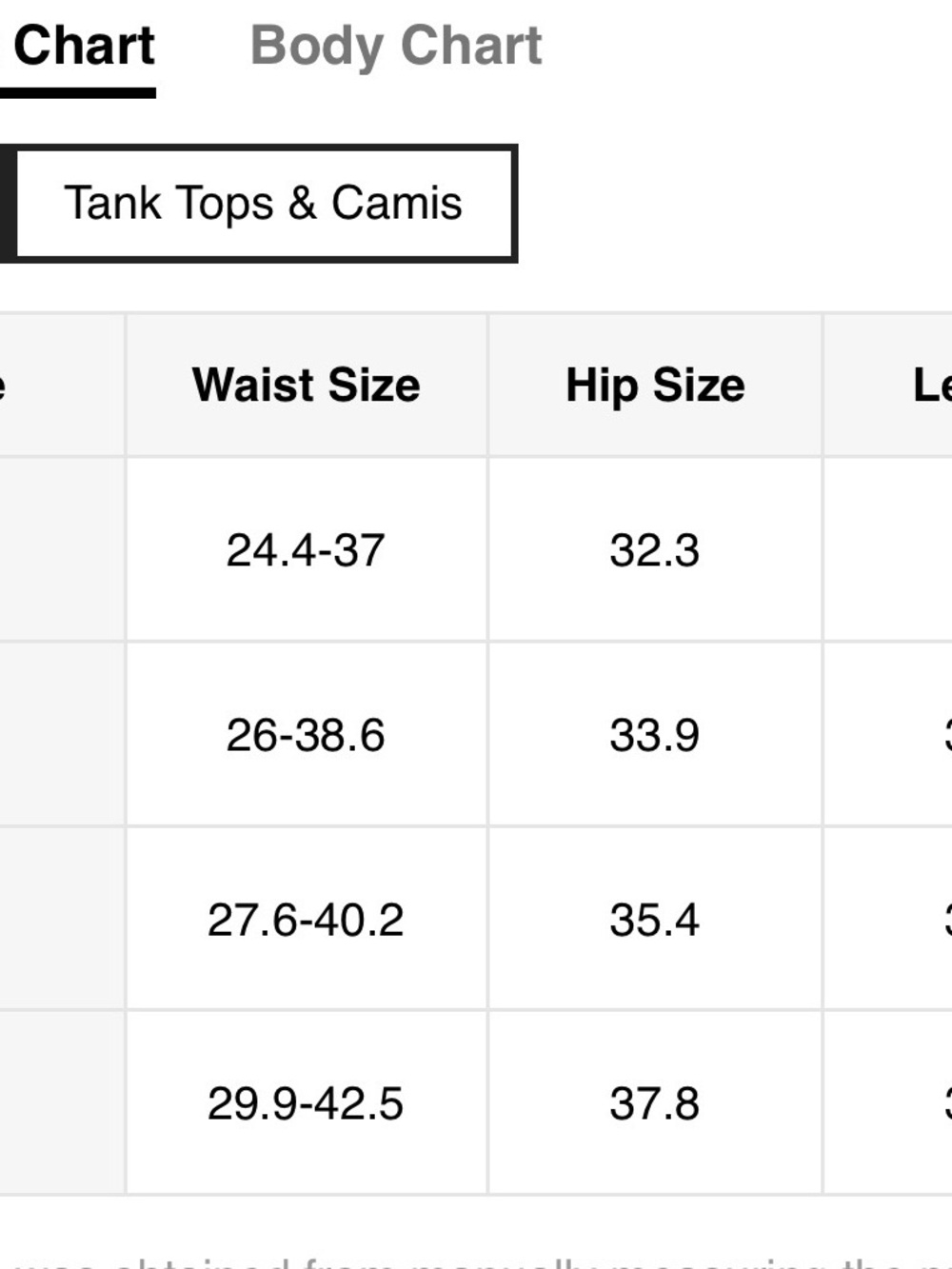This screenshot has width=952, height=1269.
Task: Click the partially visible Length column header
Action: click(888, 385)
